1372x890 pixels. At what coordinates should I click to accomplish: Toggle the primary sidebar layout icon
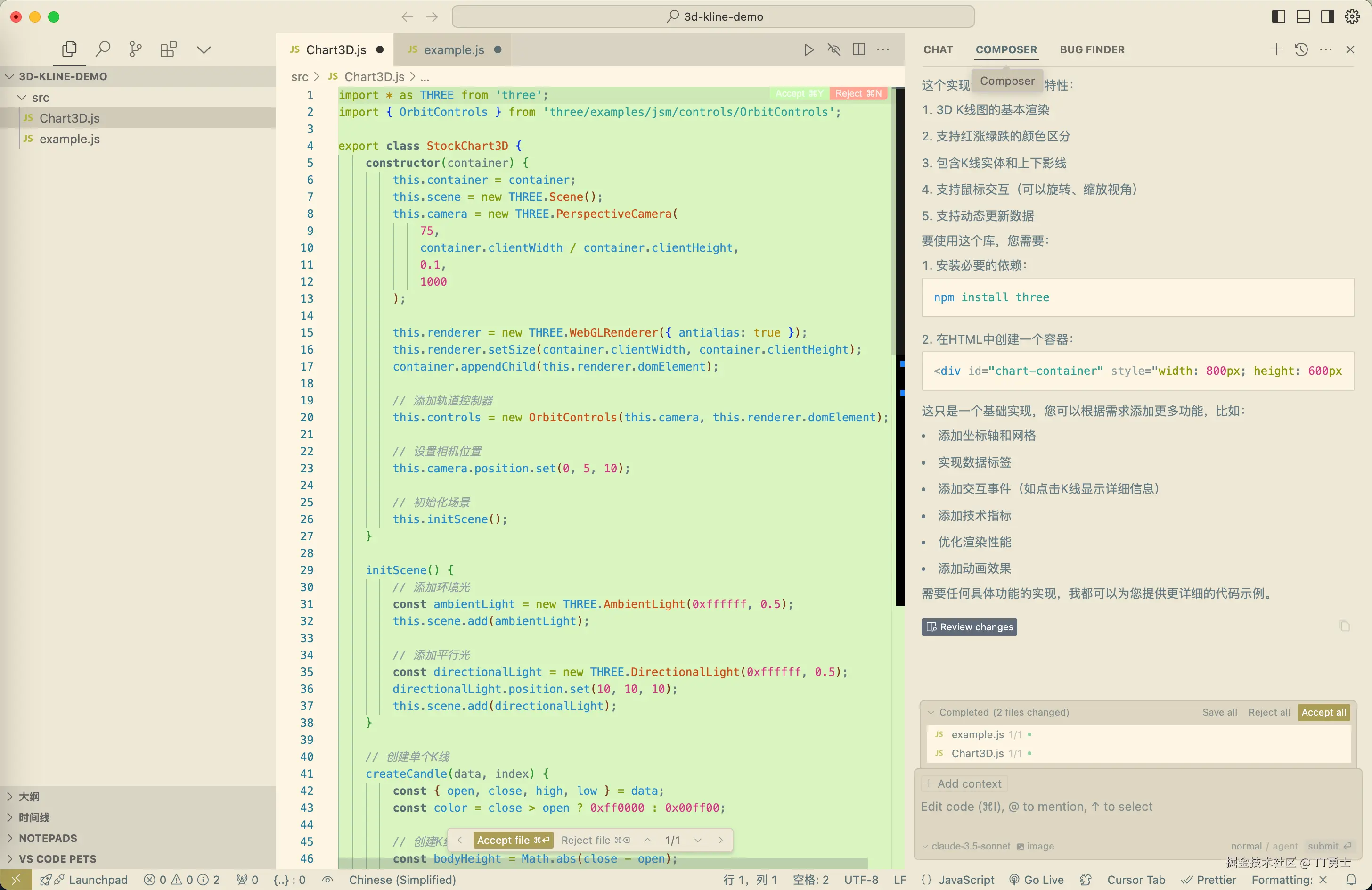tap(1278, 16)
